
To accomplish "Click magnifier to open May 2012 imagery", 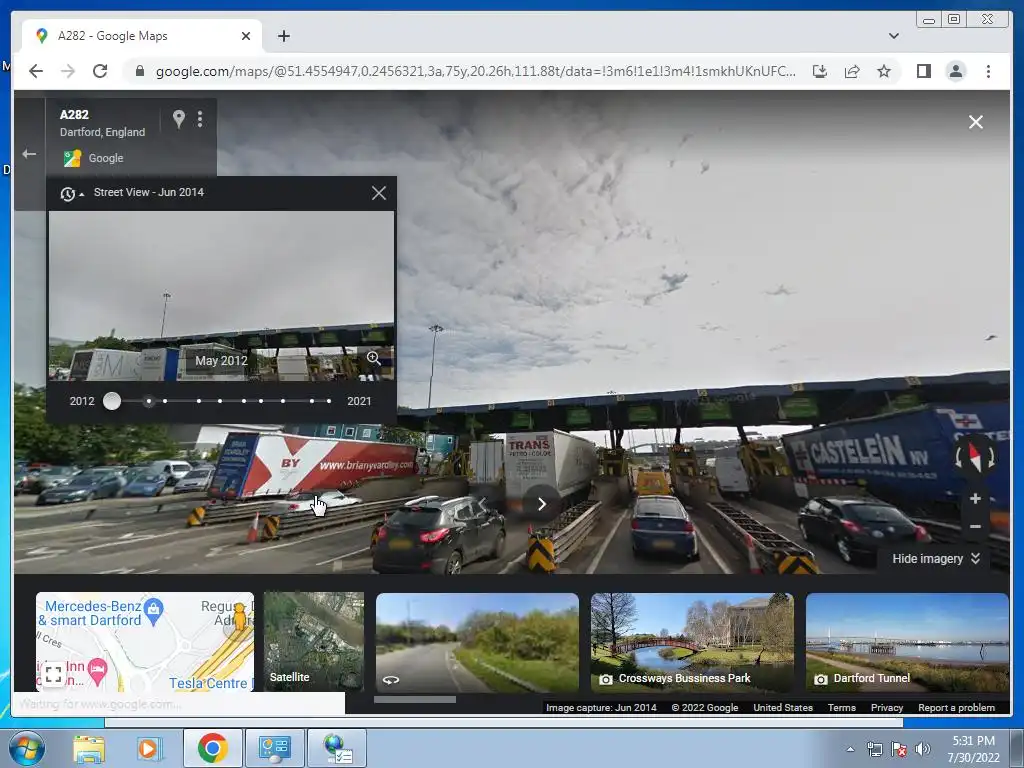I will pos(373,359).
